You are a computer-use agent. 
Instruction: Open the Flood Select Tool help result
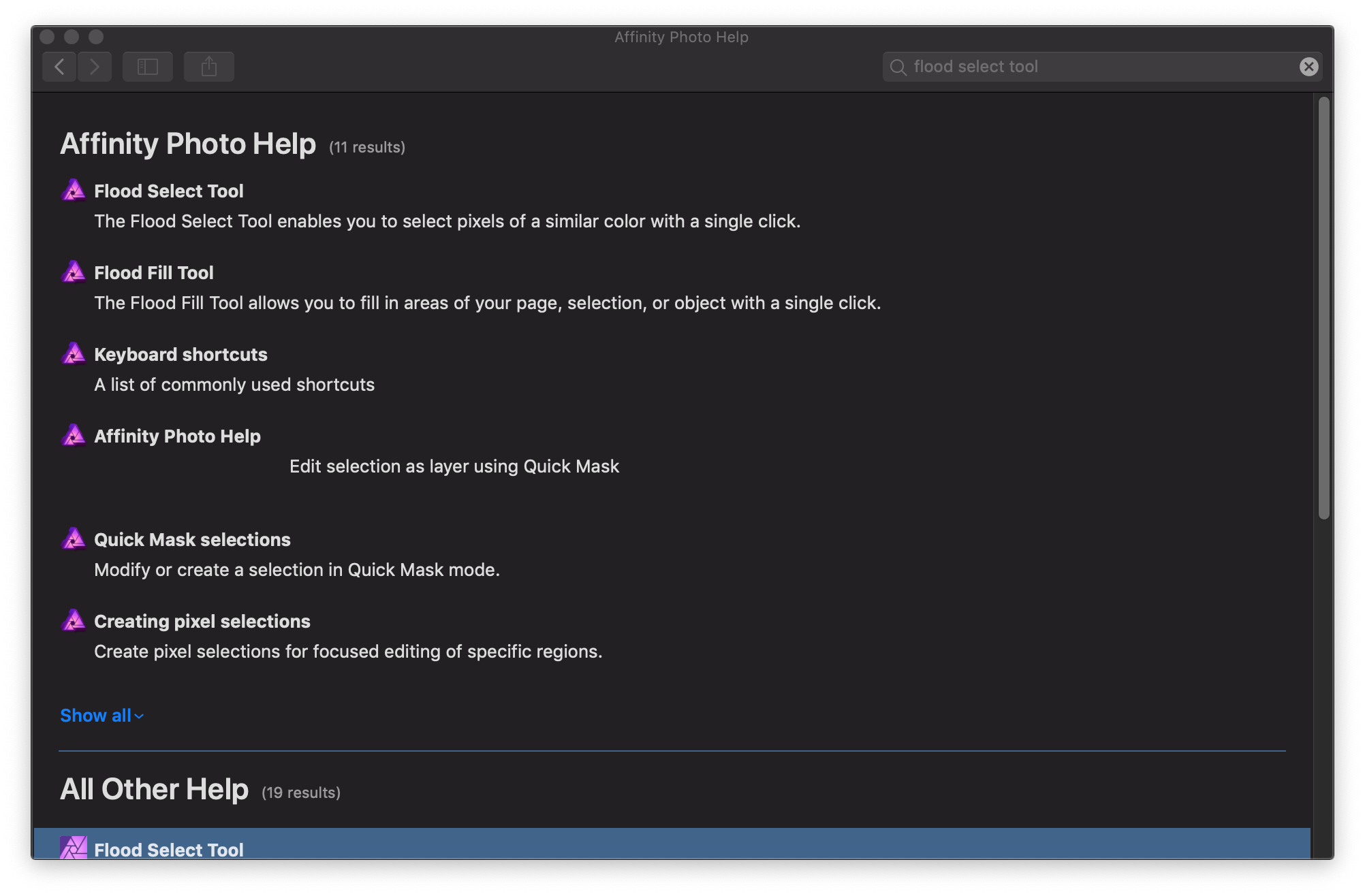coord(168,191)
